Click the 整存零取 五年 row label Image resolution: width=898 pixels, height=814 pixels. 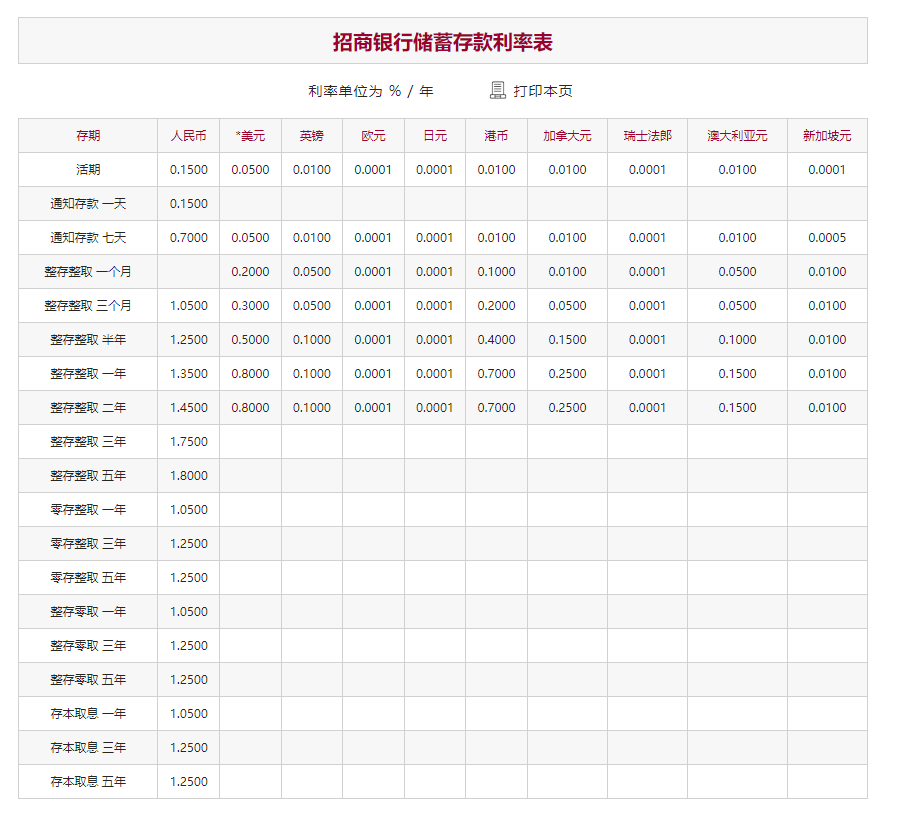tap(88, 679)
